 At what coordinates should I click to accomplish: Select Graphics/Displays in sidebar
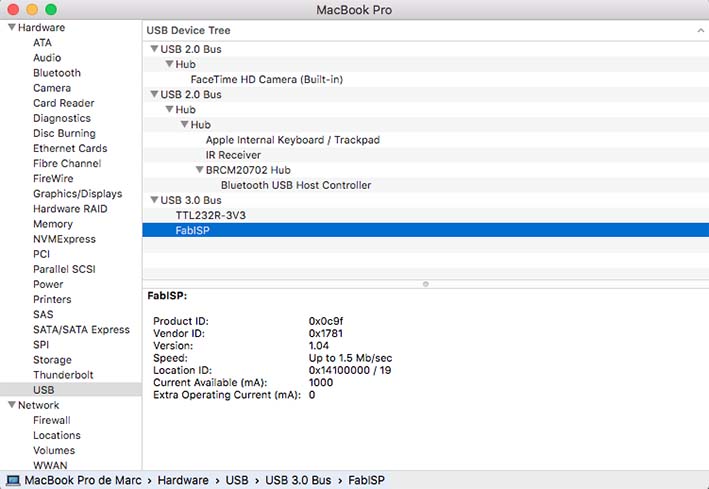77,194
